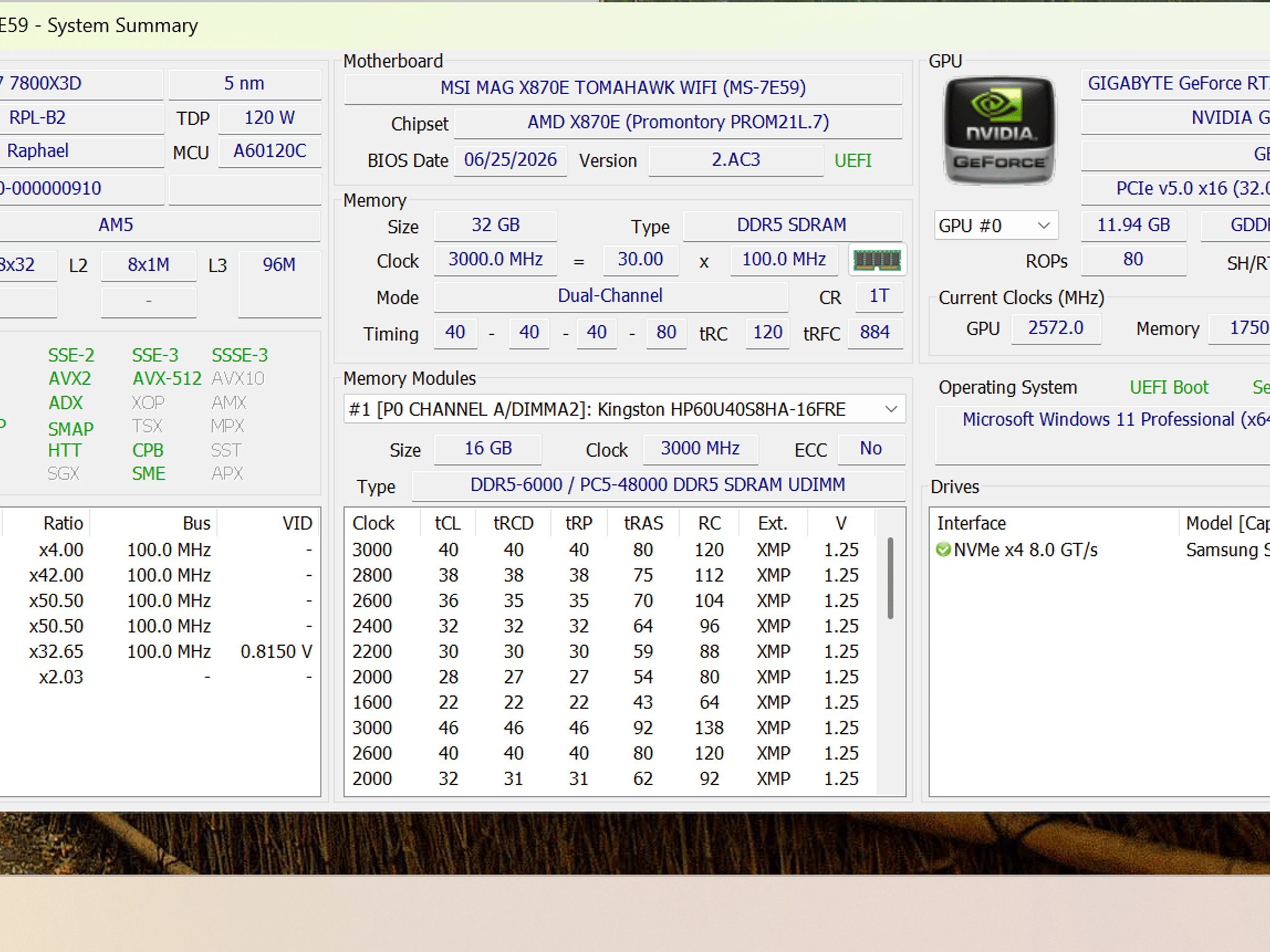Click the memory size 32 GB value
Viewport: 1270px width, 952px height.
coord(495,226)
